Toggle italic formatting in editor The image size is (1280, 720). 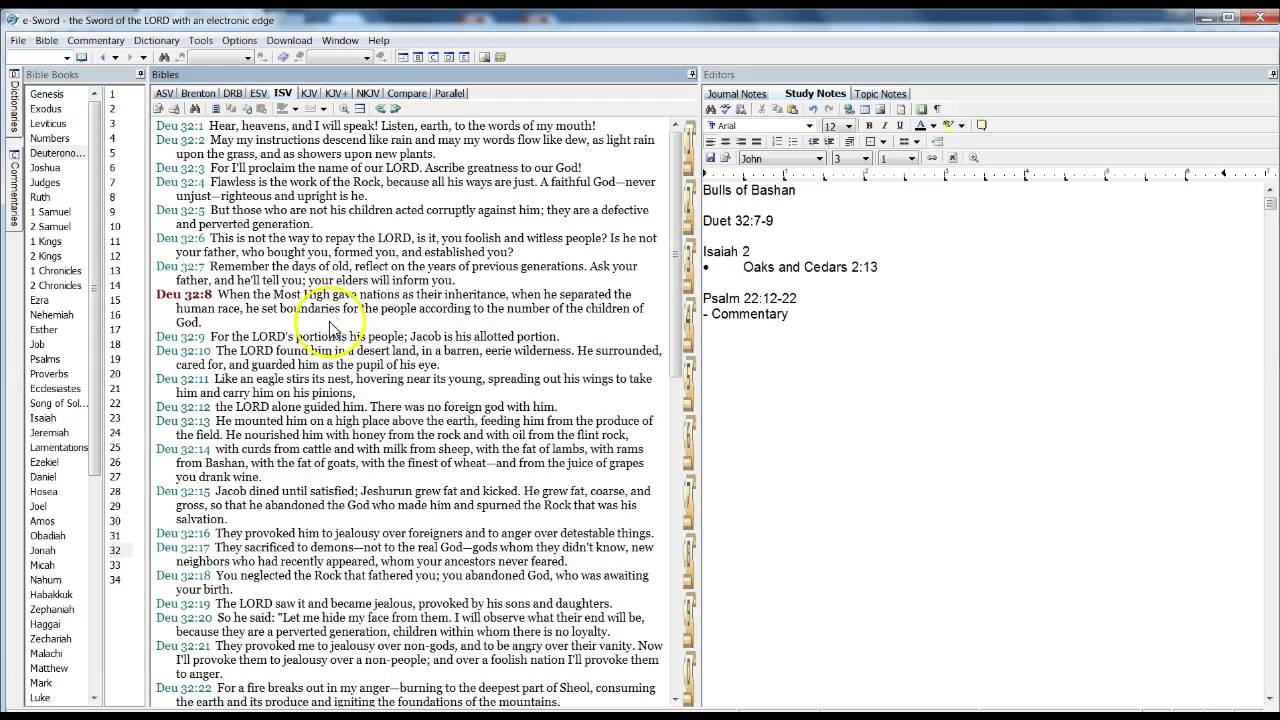click(884, 126)
